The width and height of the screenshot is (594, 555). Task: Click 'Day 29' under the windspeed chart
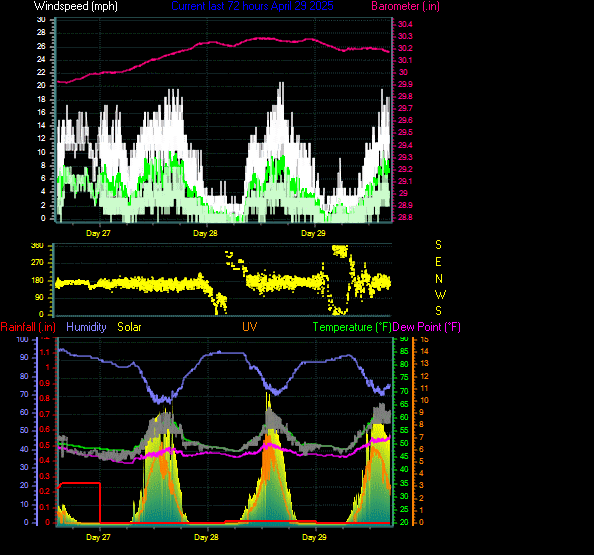(x=313, y=233)
